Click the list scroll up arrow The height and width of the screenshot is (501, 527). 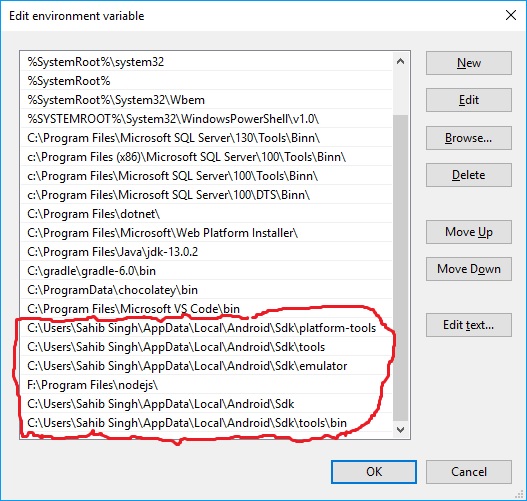(400, 61)
